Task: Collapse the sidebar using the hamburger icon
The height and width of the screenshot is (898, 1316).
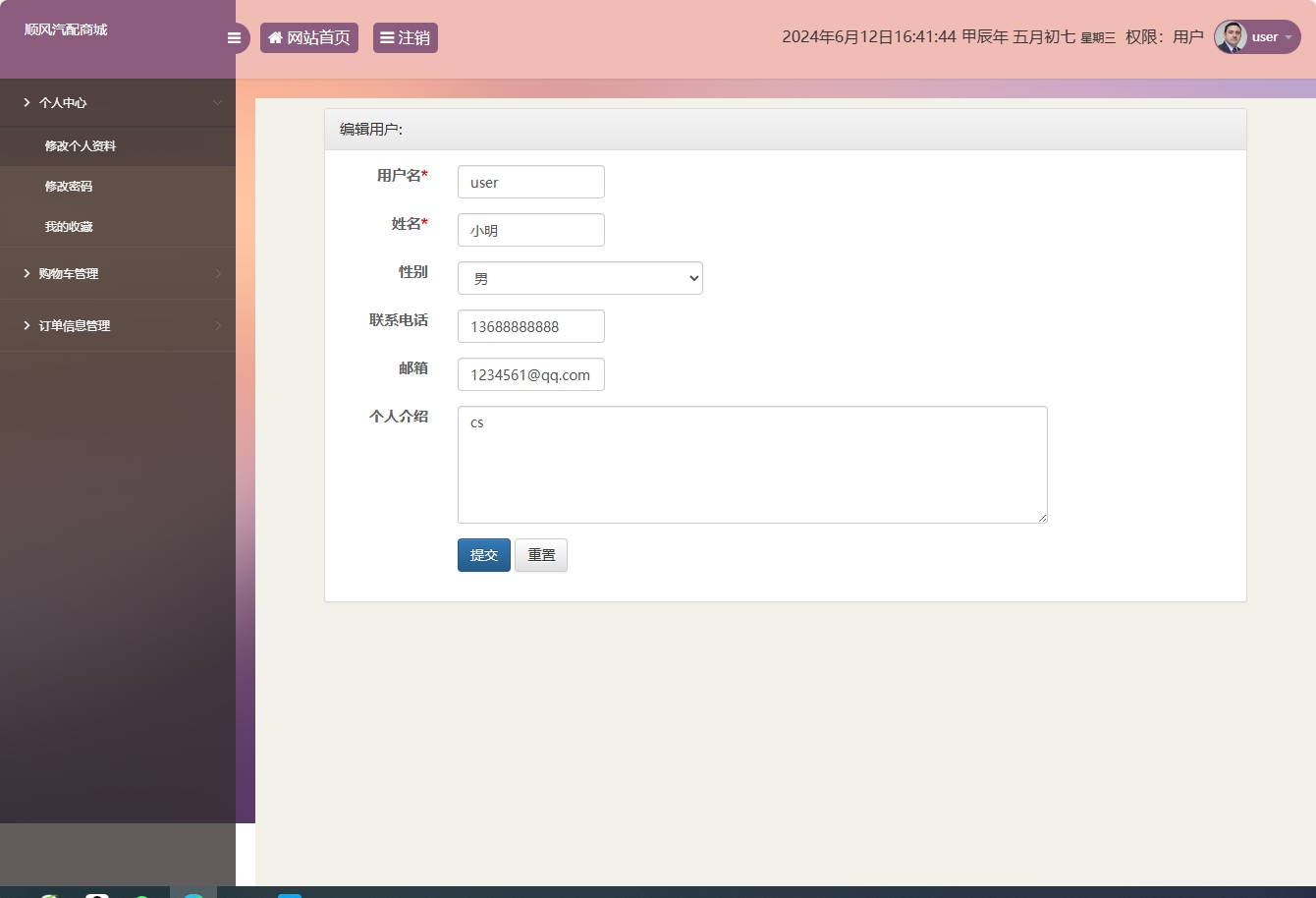Action: [x=234, y=37]
